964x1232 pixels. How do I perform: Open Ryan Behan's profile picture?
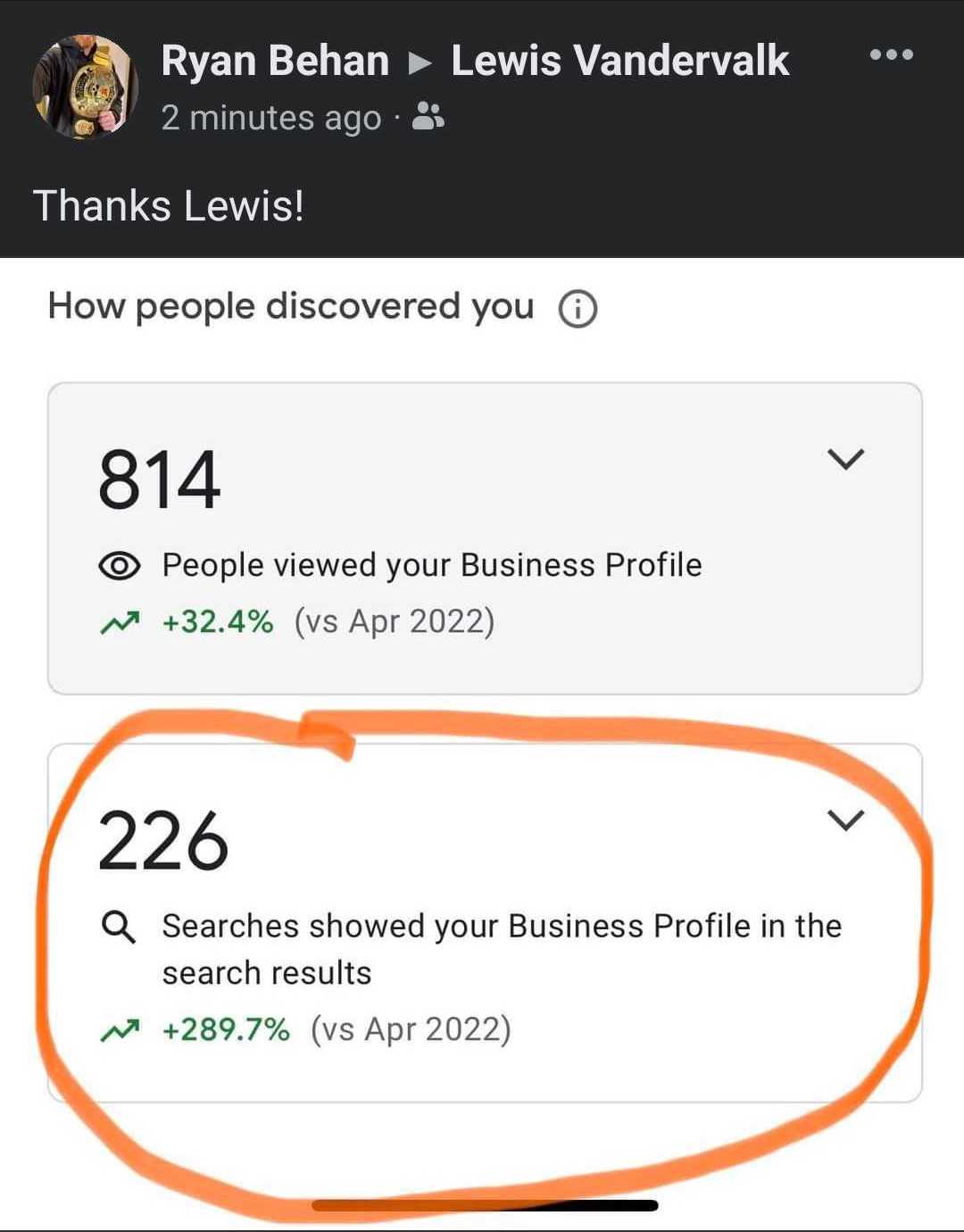(85, 87)
